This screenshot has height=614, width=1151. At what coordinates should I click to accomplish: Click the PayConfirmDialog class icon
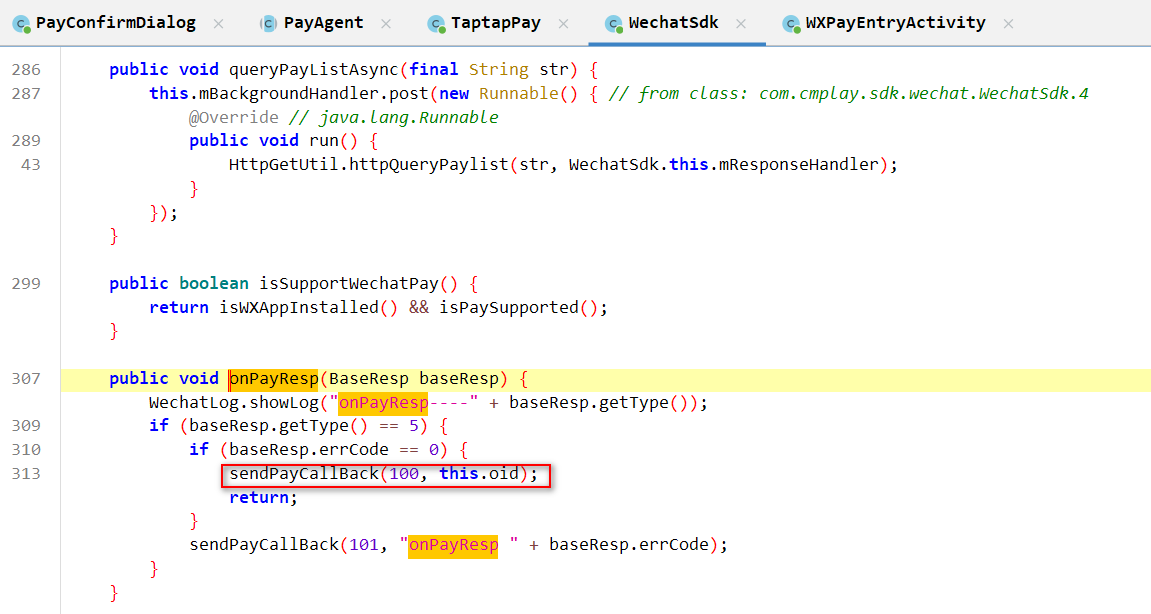coord(21,23)
